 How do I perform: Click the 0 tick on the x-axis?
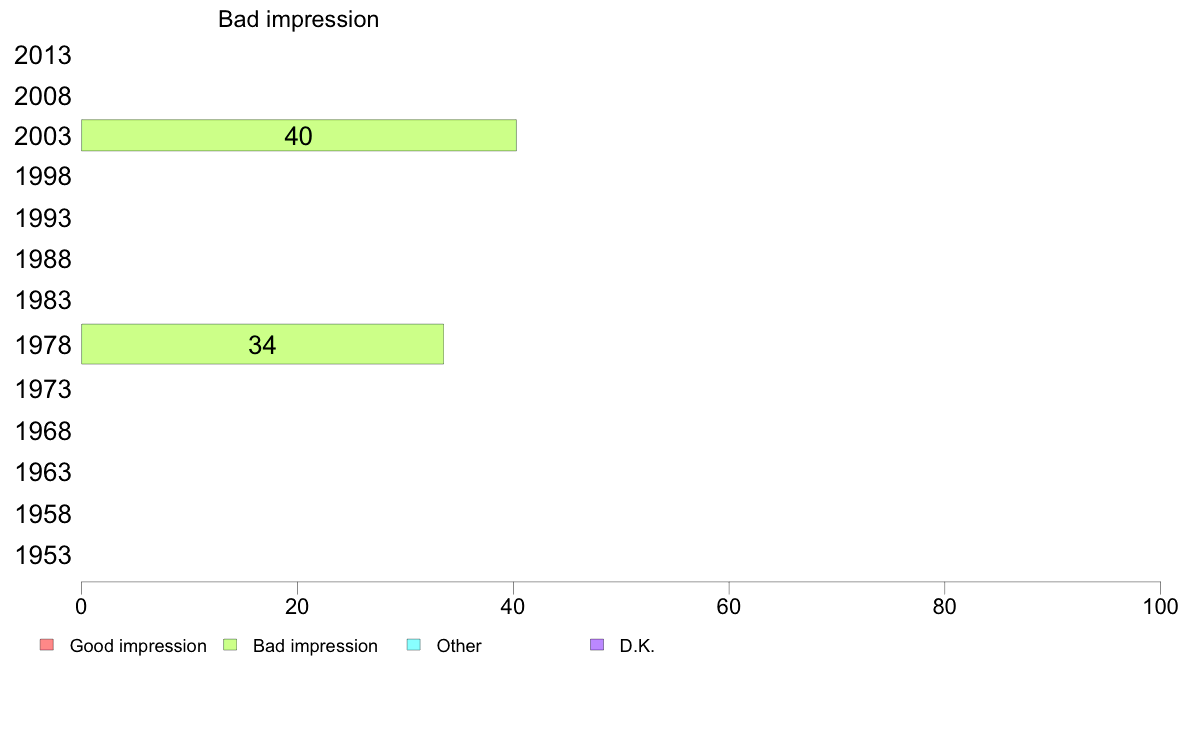coord(81,606)
